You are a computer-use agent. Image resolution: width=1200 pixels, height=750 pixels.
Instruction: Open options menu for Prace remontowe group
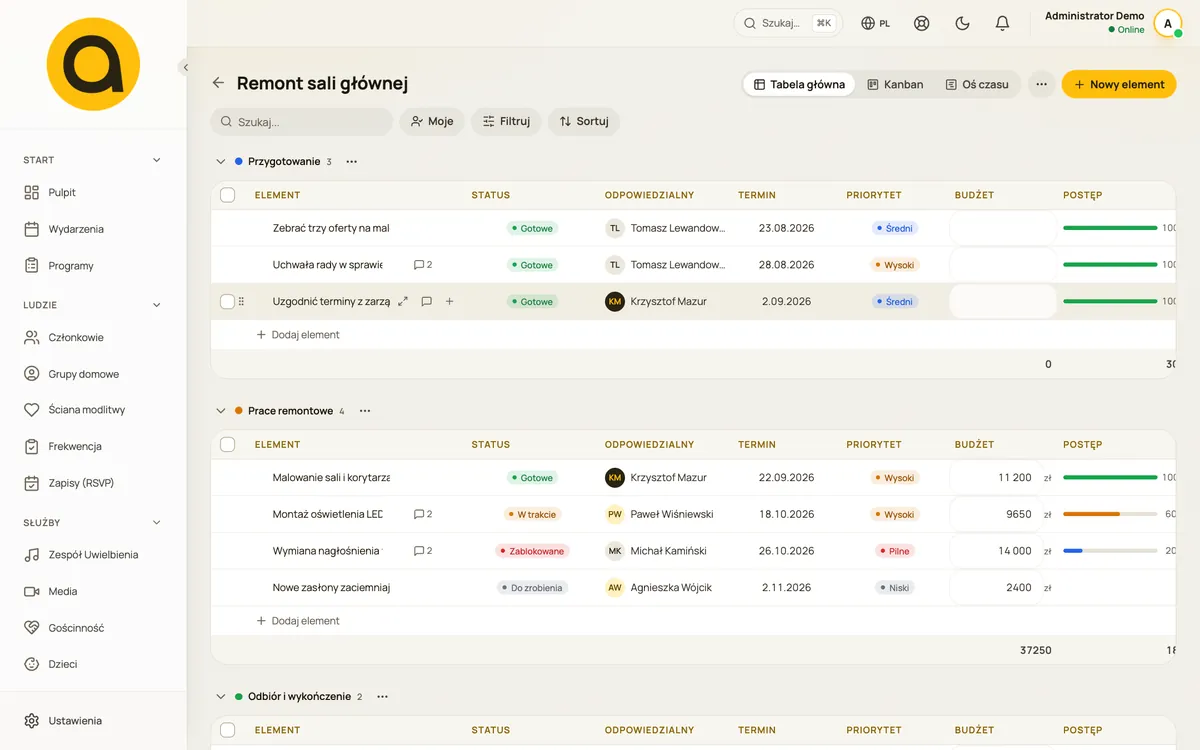365,411
